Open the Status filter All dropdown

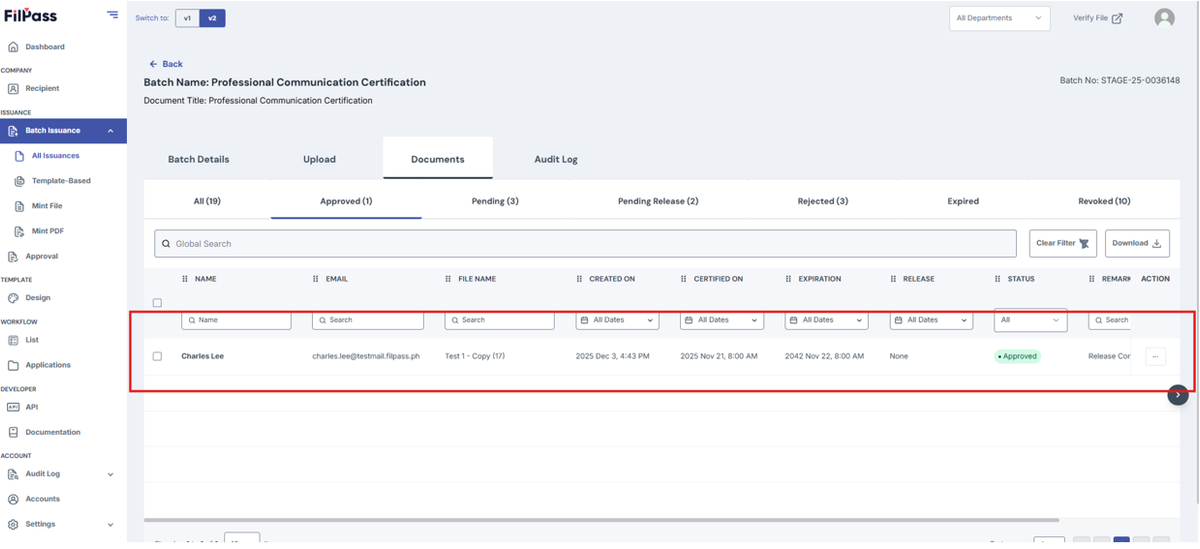click(1031, 320)
